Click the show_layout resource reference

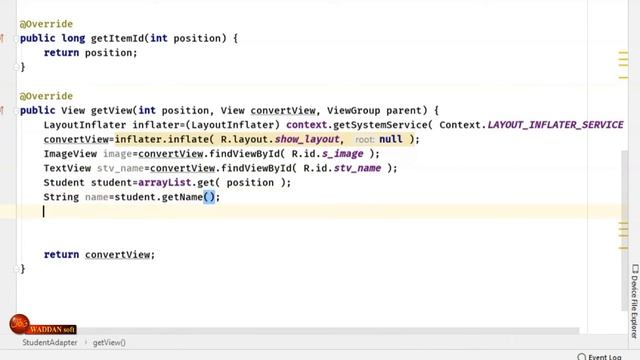pyautogui.click(x=307, y=139)
